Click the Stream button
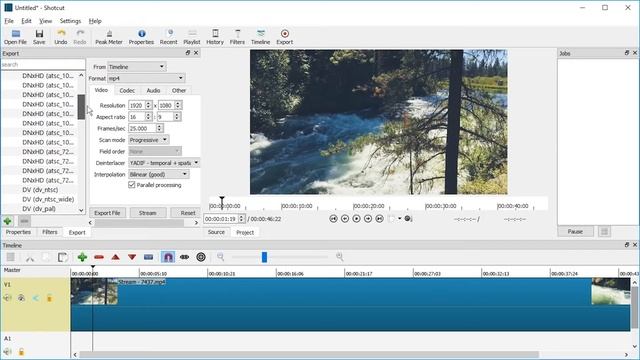640x360 pixels. tap(148, 213)
